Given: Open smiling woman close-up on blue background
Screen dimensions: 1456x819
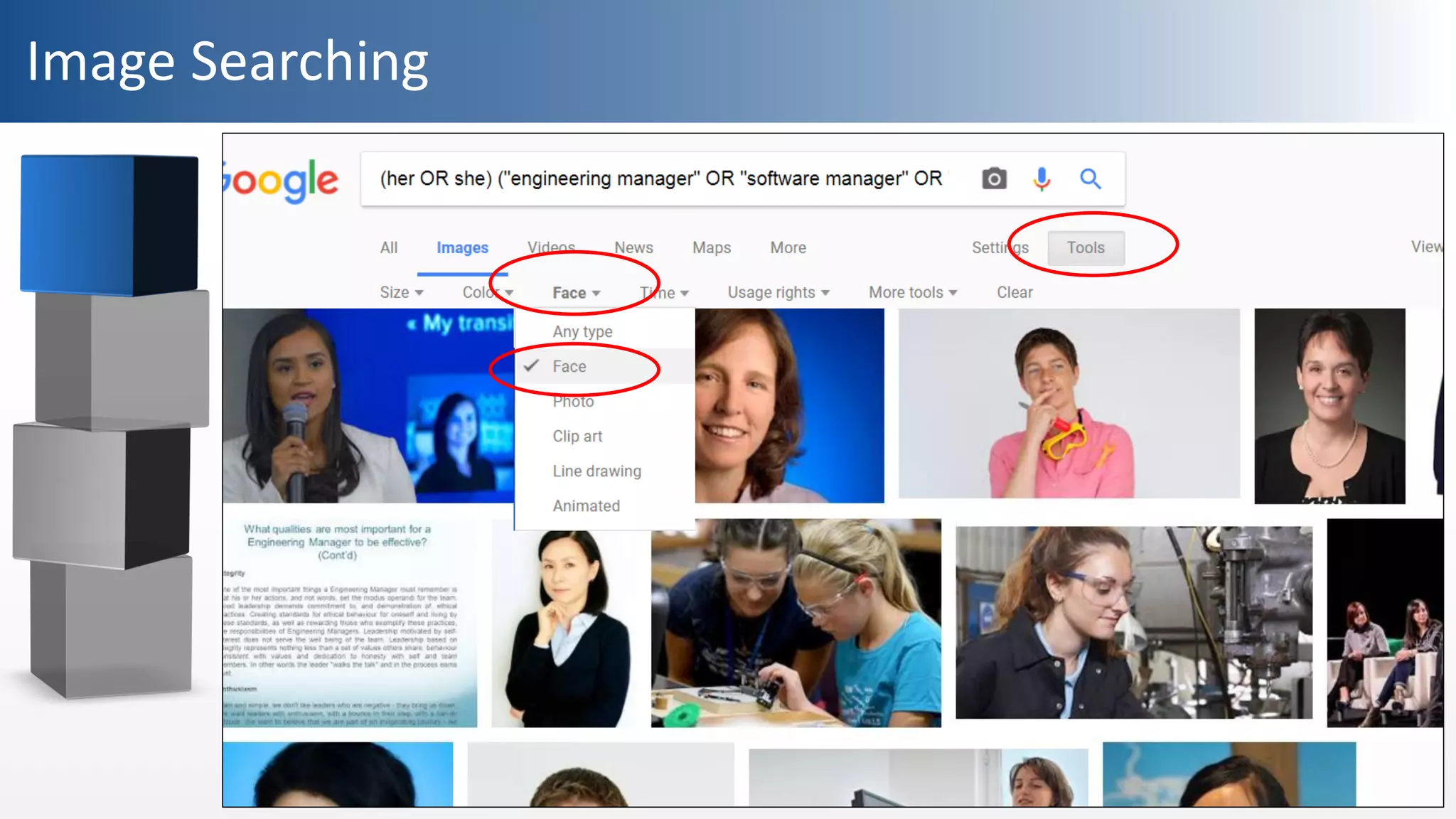Looking at the screenshot, I should point(790,405).
